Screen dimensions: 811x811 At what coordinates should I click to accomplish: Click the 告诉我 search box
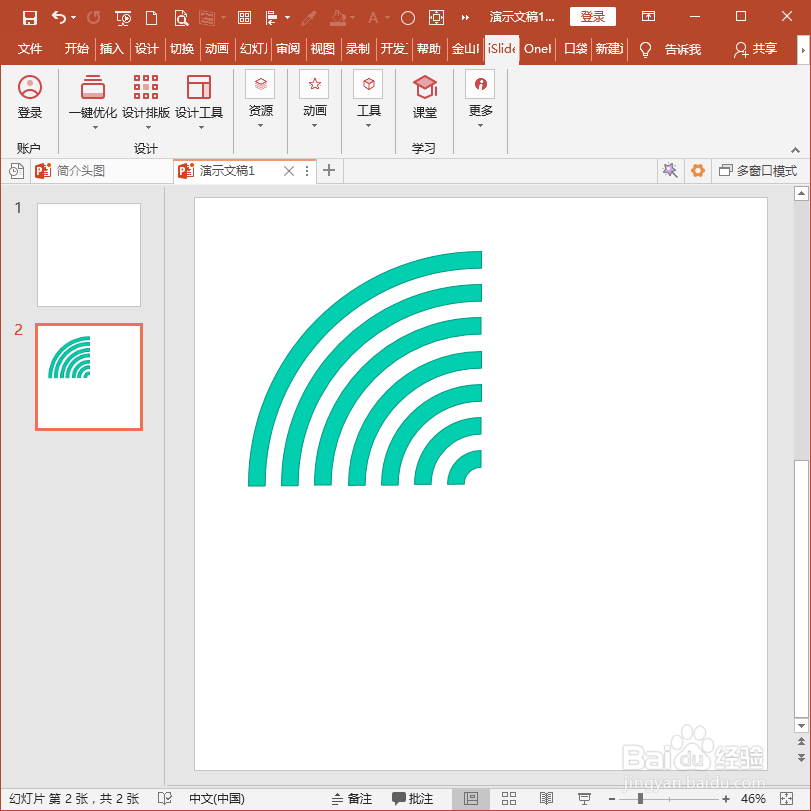[x=670, y=49]
